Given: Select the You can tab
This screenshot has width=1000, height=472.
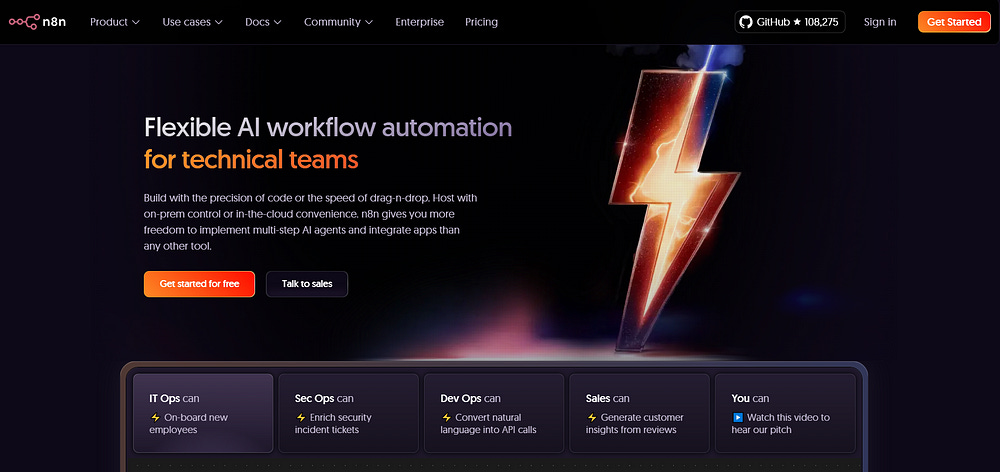Looking at the screenshot, I should pos(785,413).
